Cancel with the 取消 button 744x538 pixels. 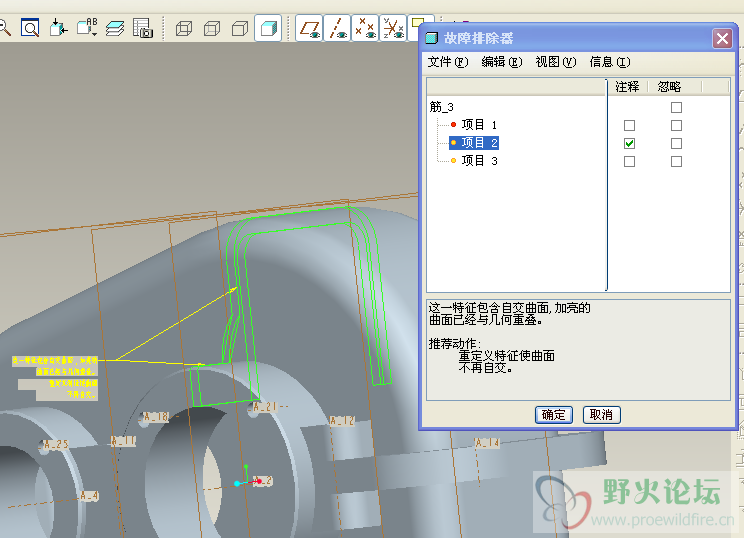[601, 415]
